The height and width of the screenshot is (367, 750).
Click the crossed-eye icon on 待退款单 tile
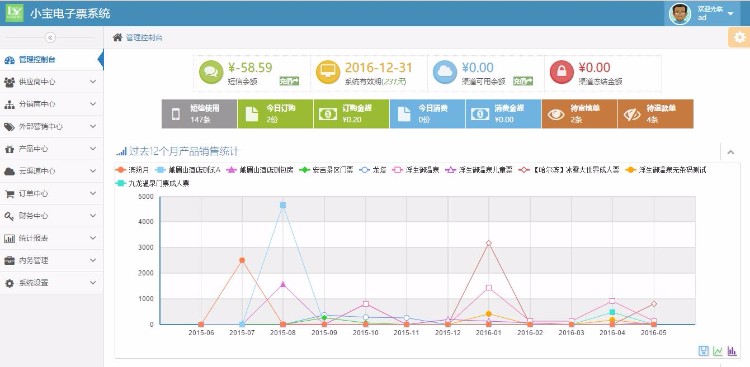click(632, 114)
